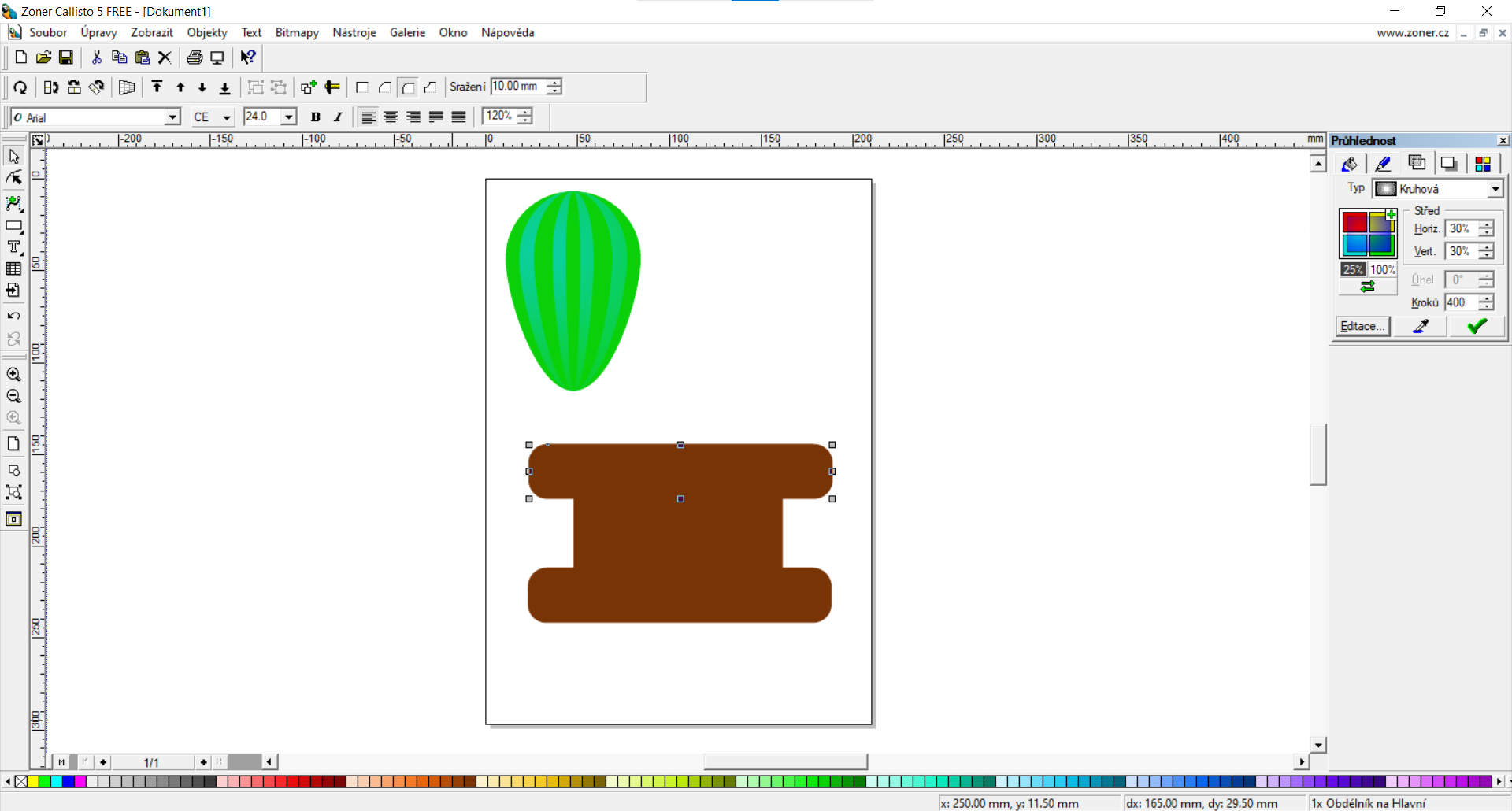1512x811 pixels.
Task: Select the 100% transparency value box
Action: [1383, 269]
